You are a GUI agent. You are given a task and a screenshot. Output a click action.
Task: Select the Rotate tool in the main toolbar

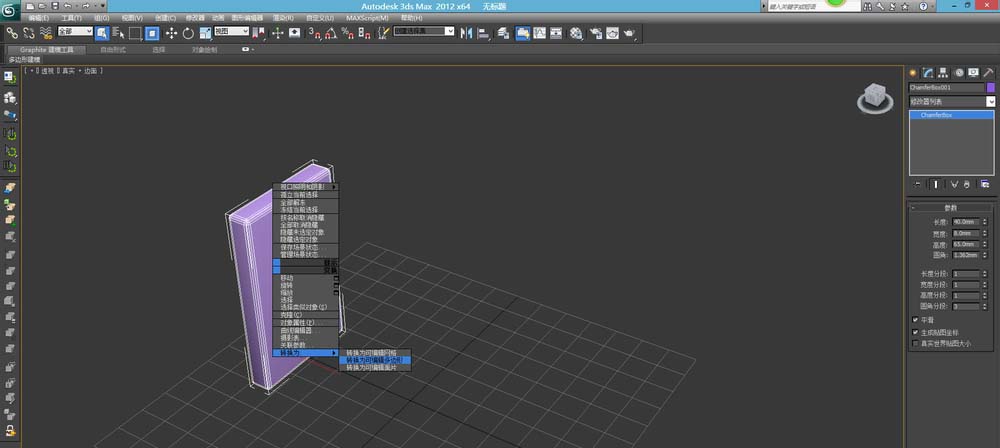[x=188, y=33]
